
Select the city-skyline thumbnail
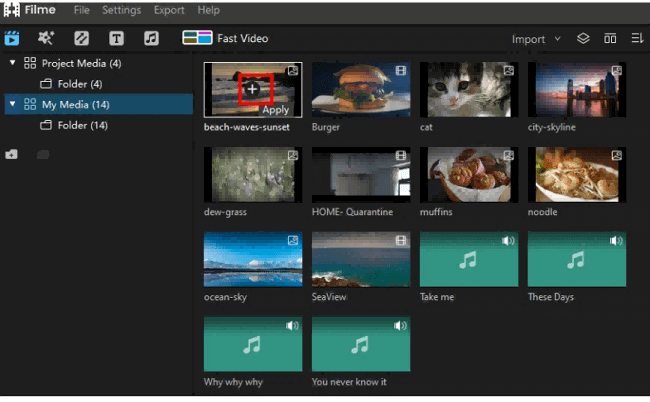[x=577, y=90]
